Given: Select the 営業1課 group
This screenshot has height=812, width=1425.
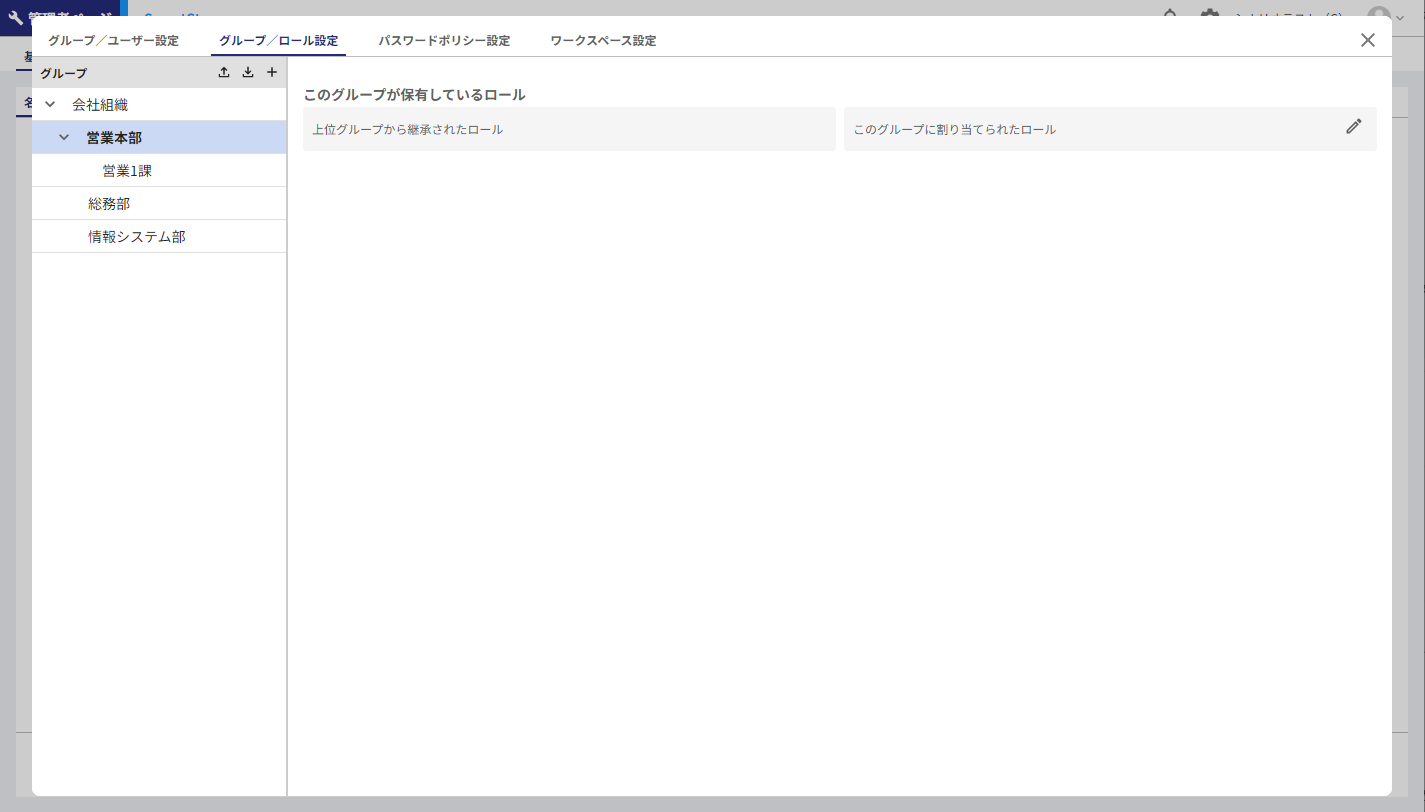Looking at the screenshot, I should tap(127, 171).
